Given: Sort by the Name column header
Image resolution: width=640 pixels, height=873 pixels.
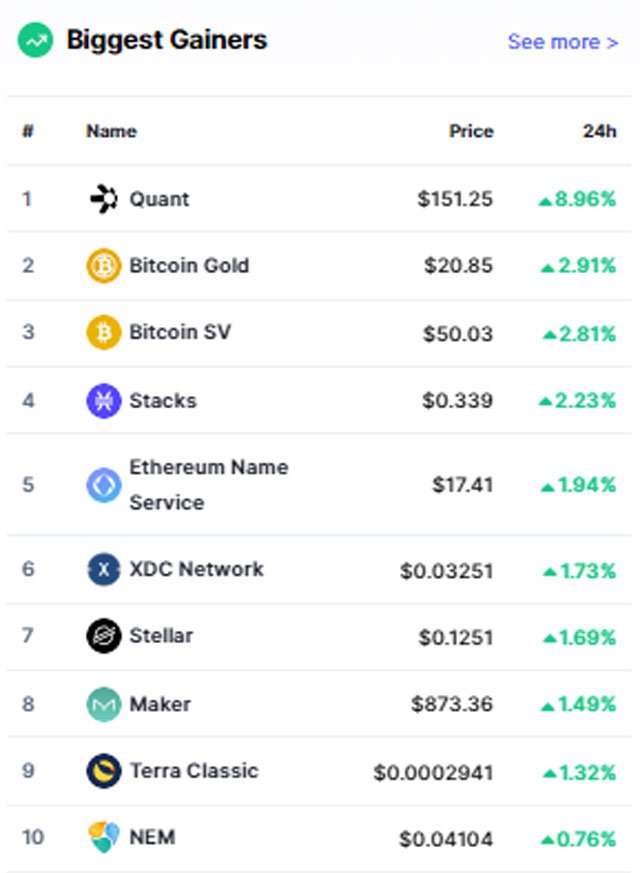Looking at the screenshot, I should (x=111, y=131).
